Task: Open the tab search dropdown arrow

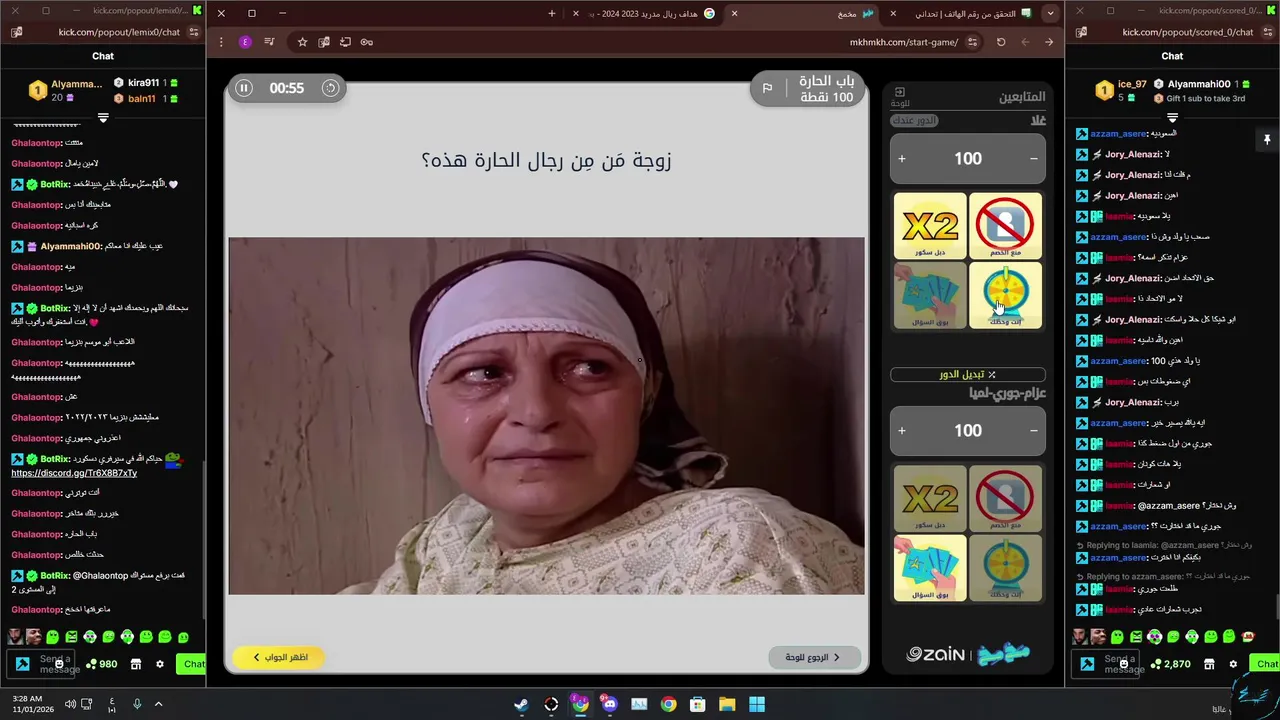Action: click(x=1050, y=13)
